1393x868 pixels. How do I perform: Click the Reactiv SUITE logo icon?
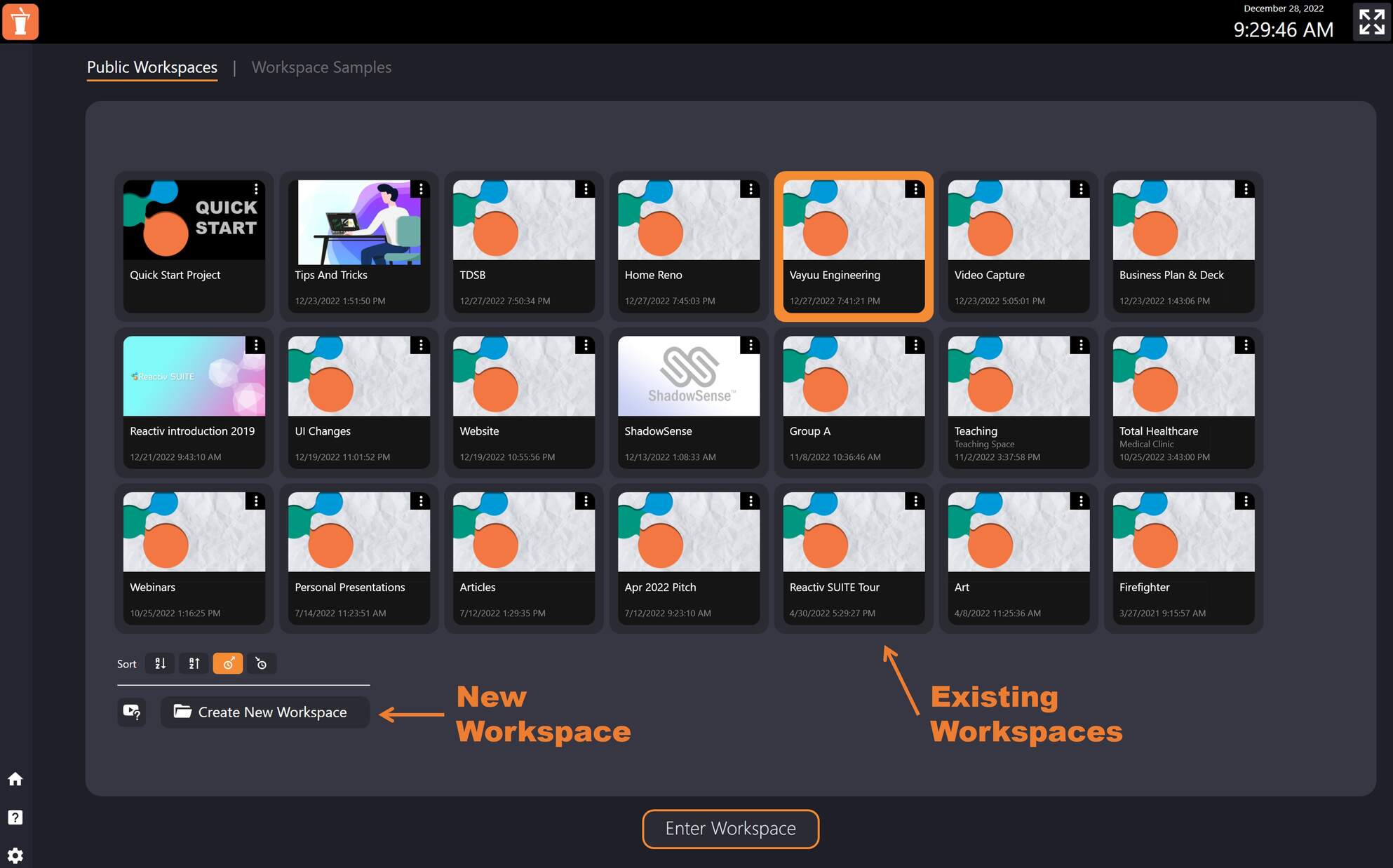[20, 22]
